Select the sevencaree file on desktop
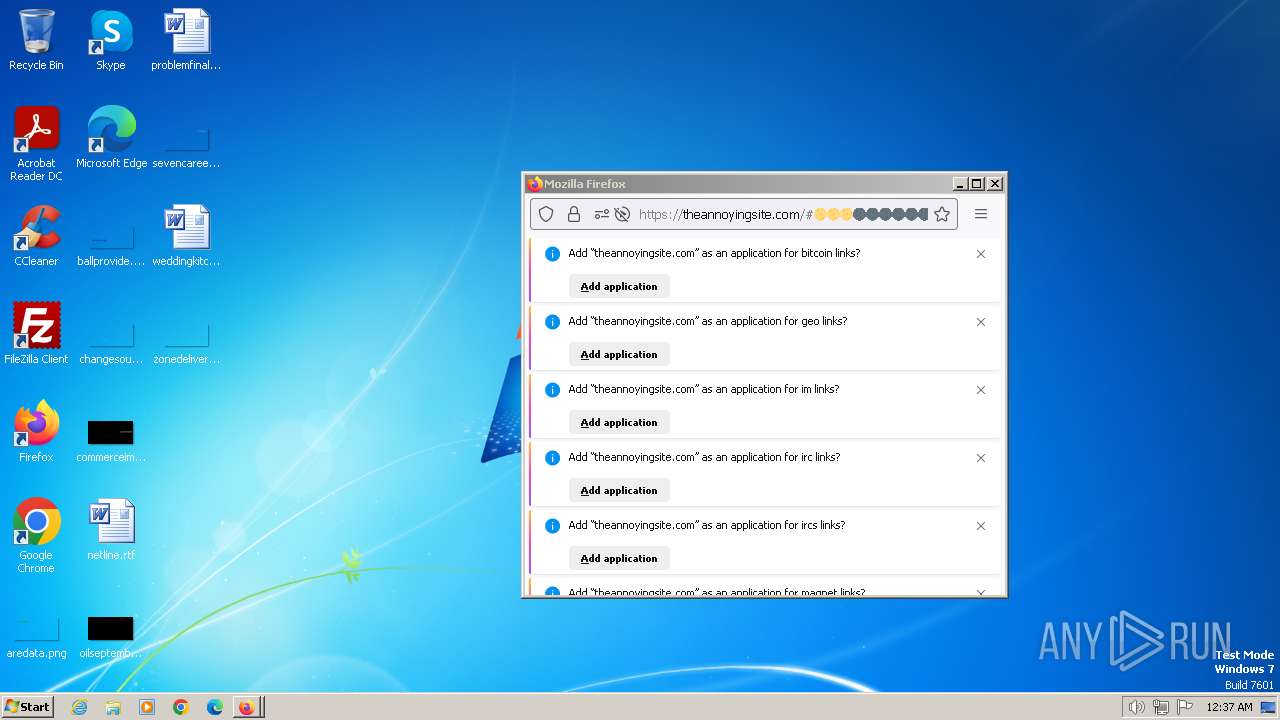Viewport: 1280px width, 720px height. tap(186, 146)
